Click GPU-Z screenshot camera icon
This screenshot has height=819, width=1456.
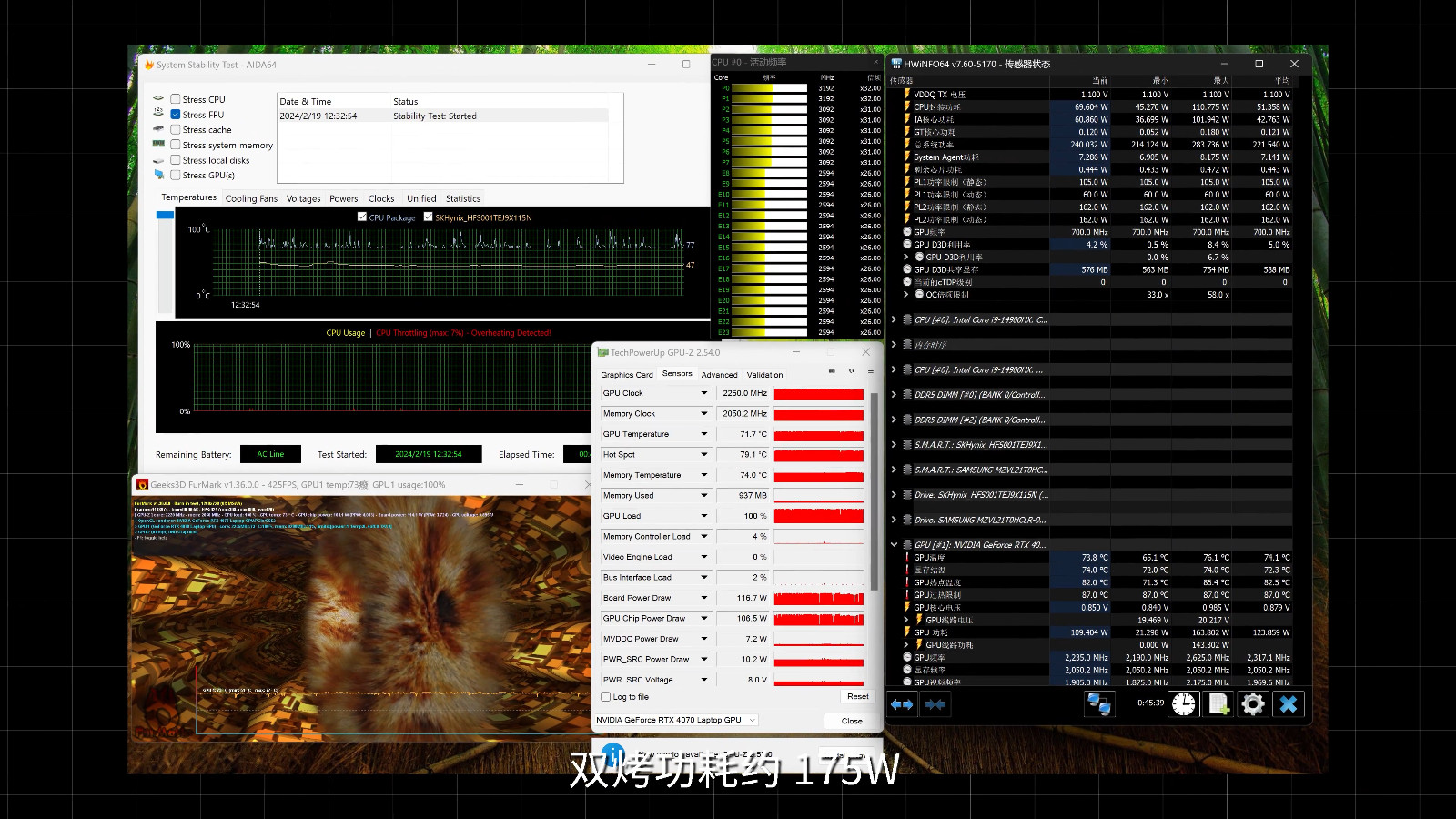tap(832, 371)
